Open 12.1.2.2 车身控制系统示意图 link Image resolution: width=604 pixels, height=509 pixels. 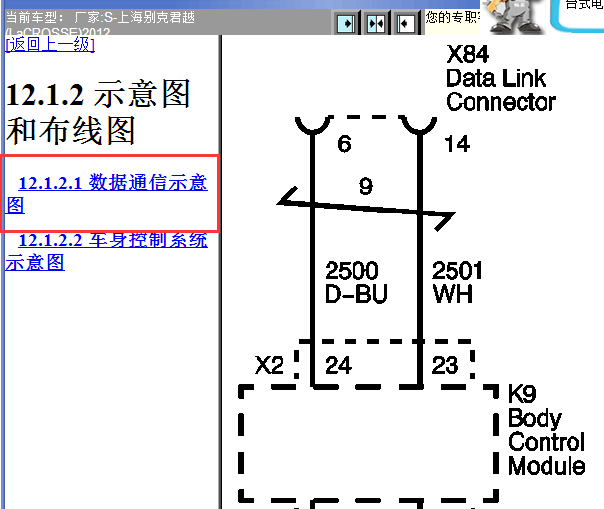click(x=107, y=251)
